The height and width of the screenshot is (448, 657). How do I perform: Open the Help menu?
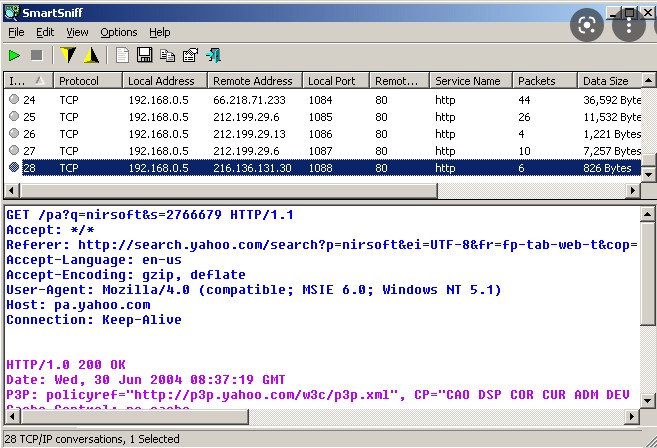coord(160,32)
